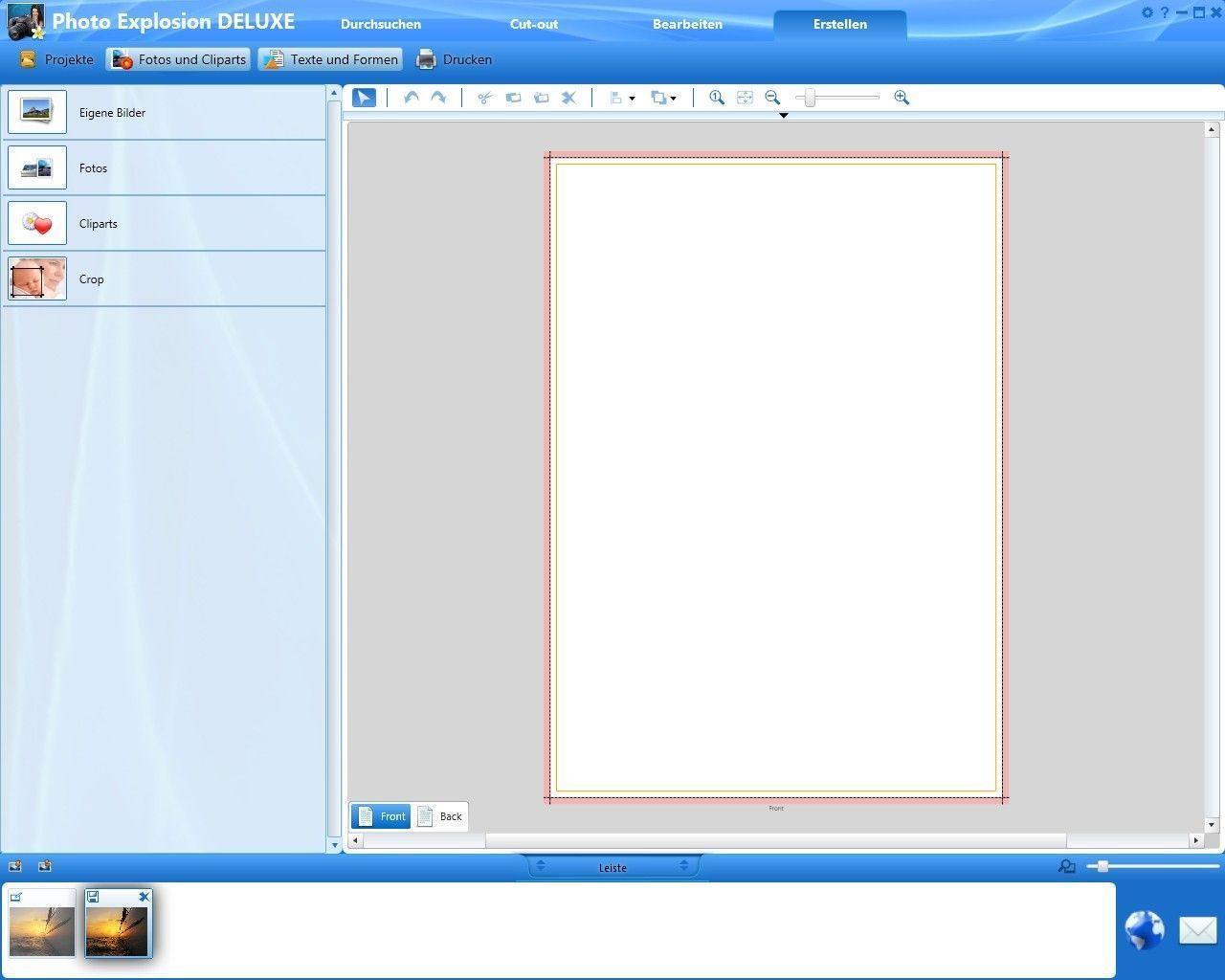Adjust the canvas zoom slider handle
The image size is (1225, 980).
tap(810, 98)
